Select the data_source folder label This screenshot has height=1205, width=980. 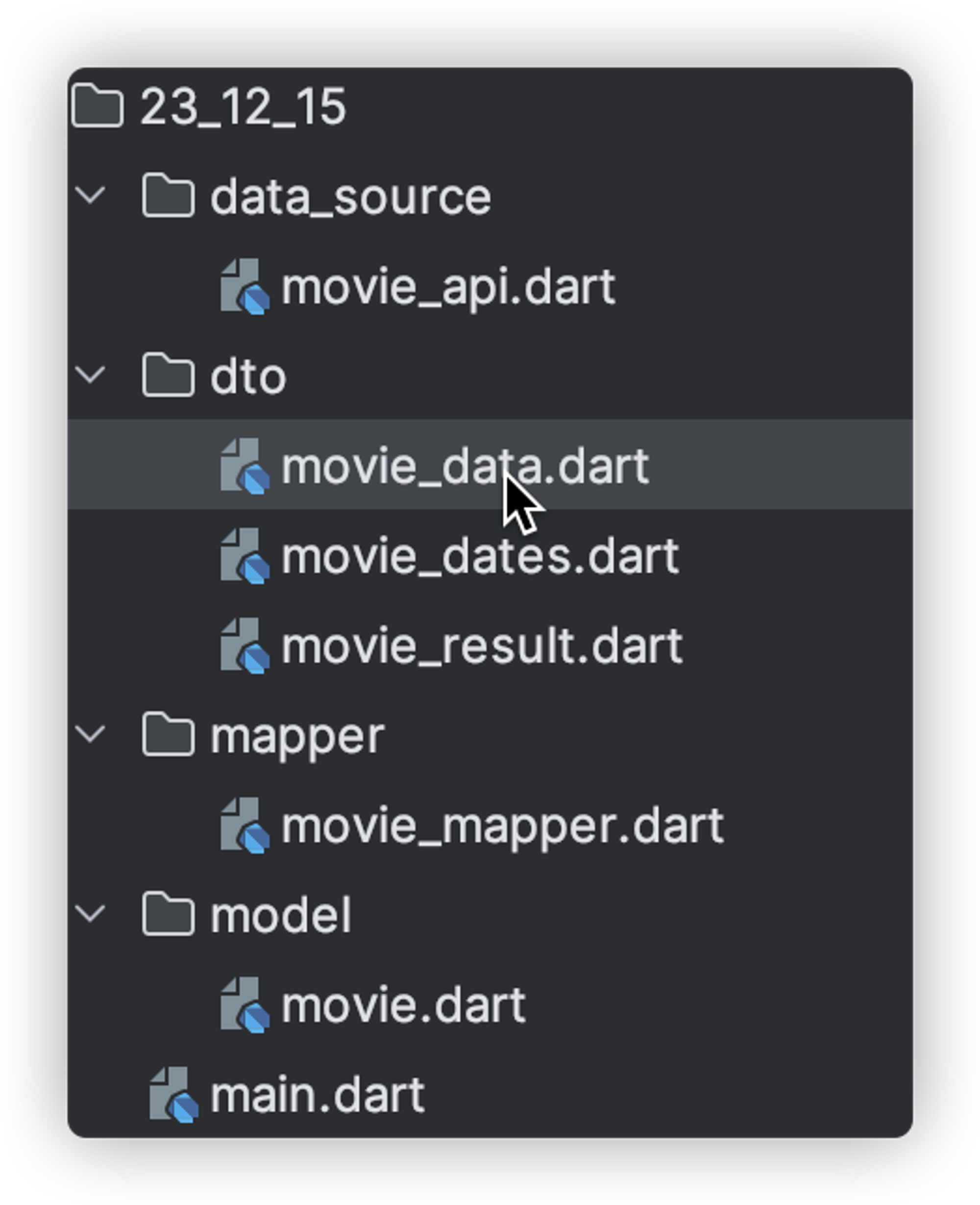tap(350, 198)
